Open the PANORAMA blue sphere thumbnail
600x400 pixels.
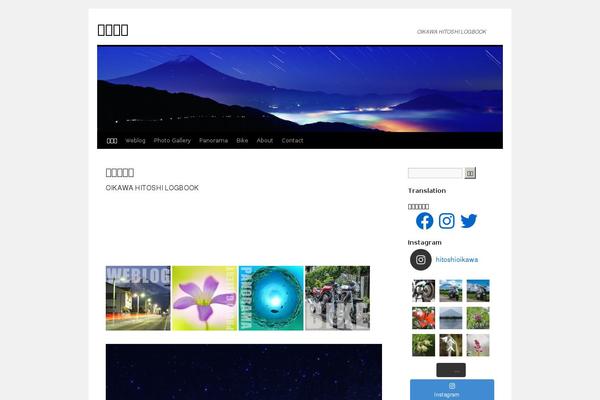[x=271, y=298]
